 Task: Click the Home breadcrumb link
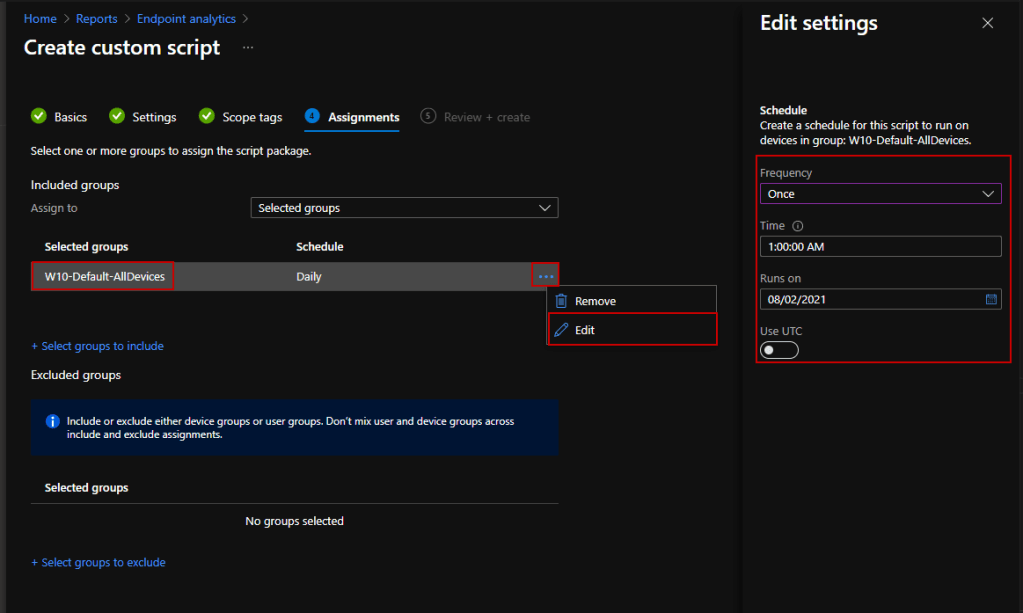click(40, 19)
